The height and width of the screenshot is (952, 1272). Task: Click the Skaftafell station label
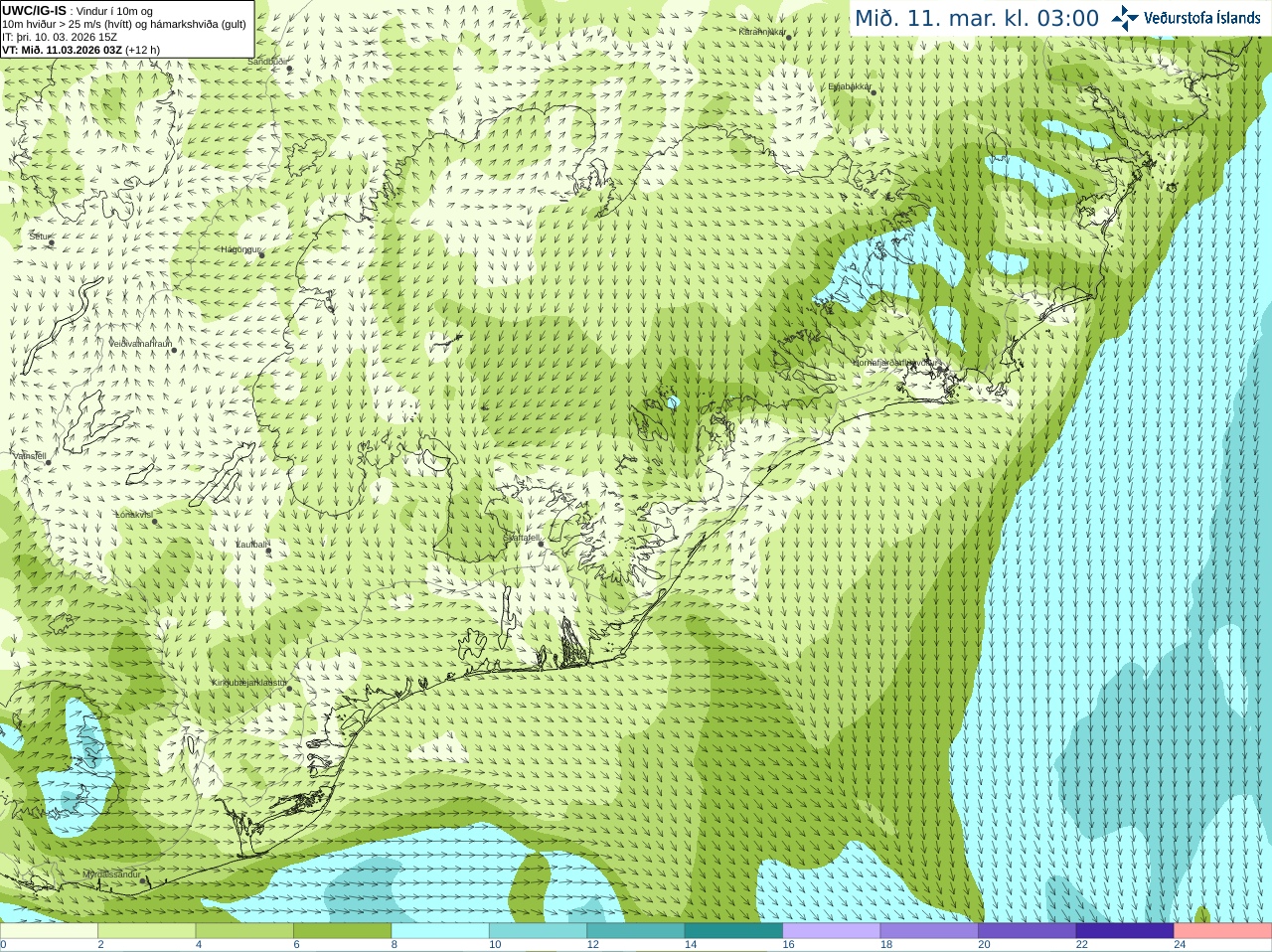point(521,538)
